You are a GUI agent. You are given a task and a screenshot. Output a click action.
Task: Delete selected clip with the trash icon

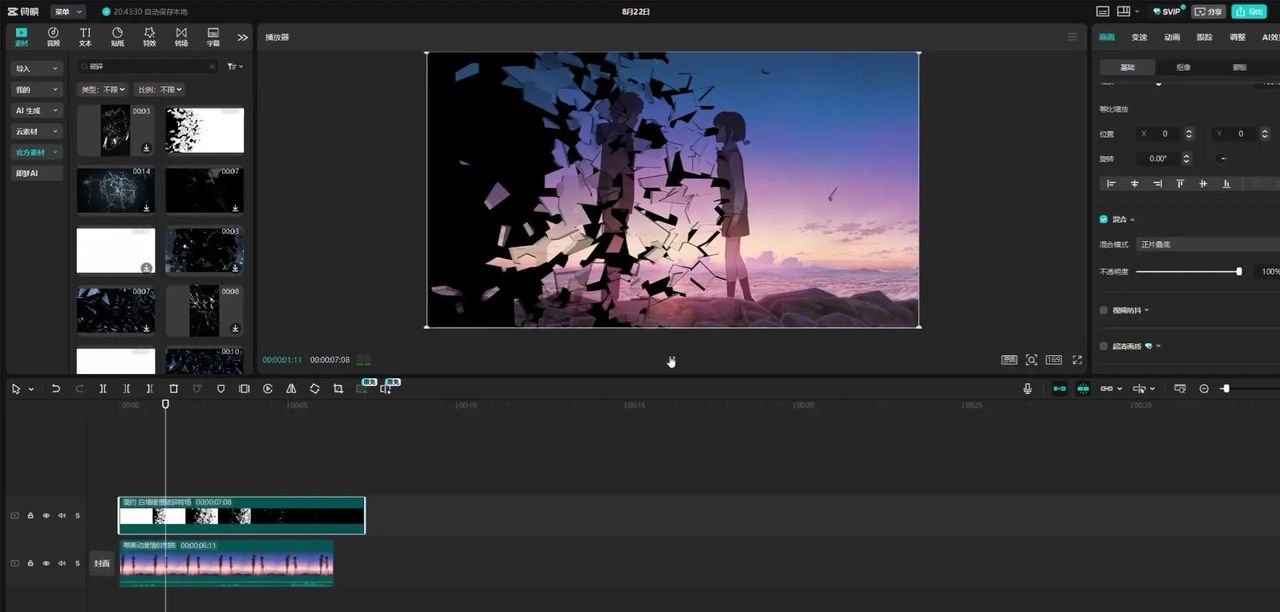[x=173, y=388]
